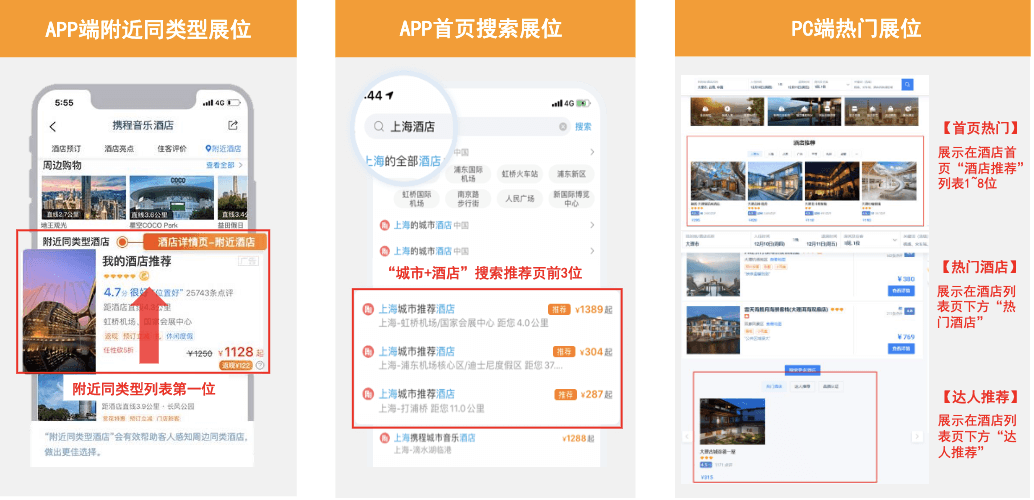Open the ¥380 hotel photo
The height and width of the screenshot is (500, 1034).
[x=713, y=273]
